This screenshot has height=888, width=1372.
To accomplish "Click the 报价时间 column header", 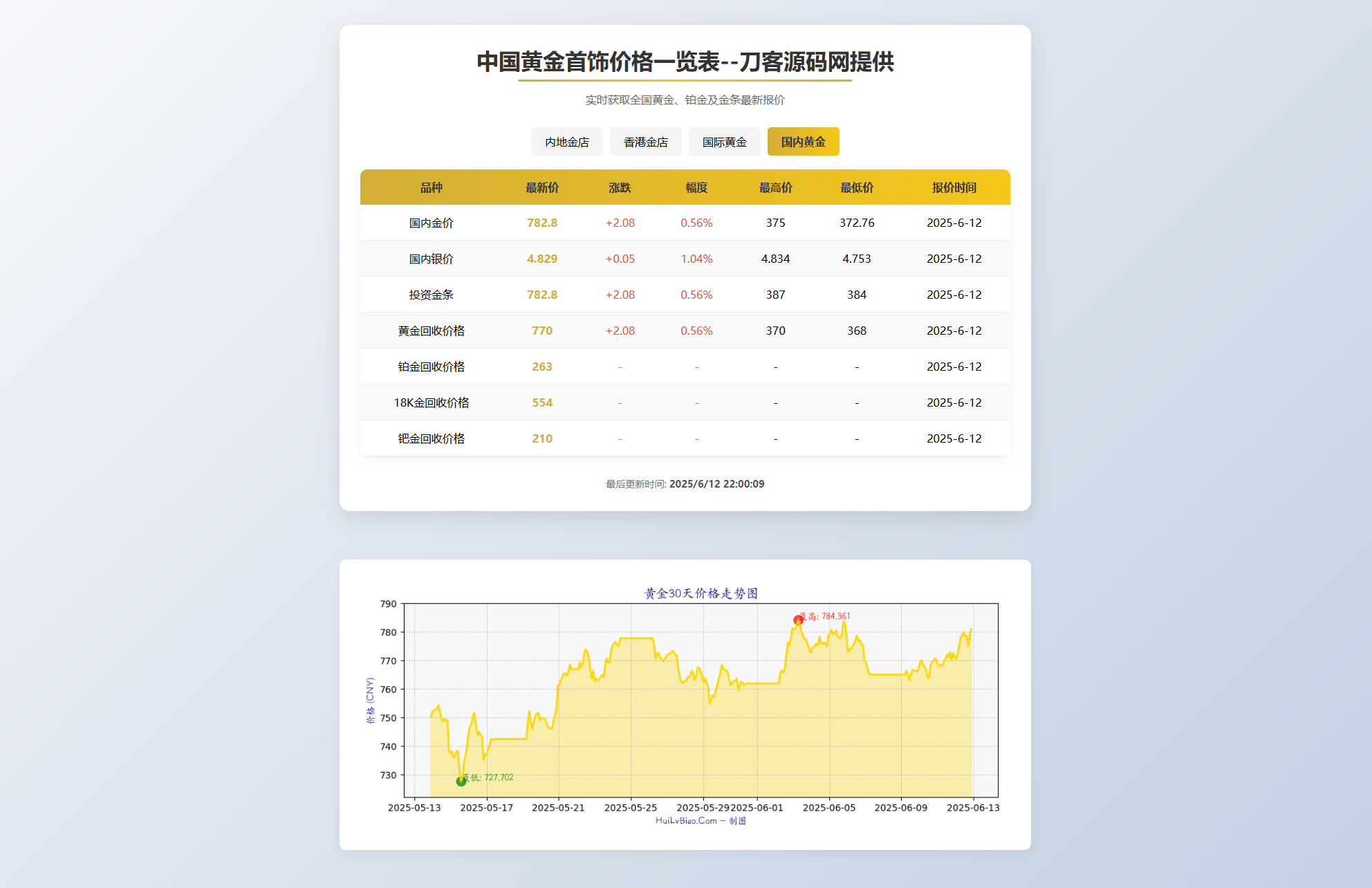I will (955, 187).
